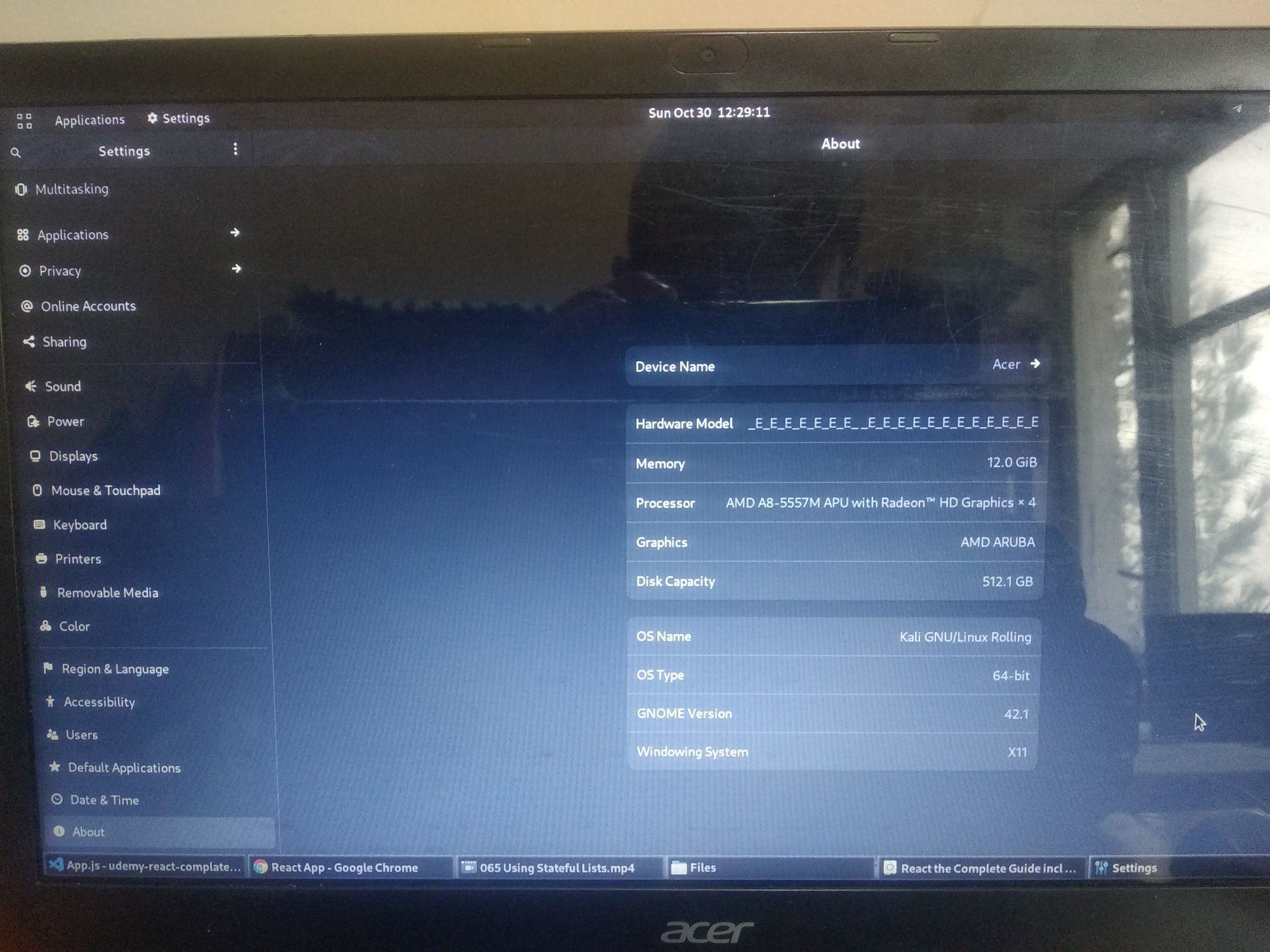Click the Multitasking settings icon
Screen dimensions: 1270x952
(x=21, y=189)
